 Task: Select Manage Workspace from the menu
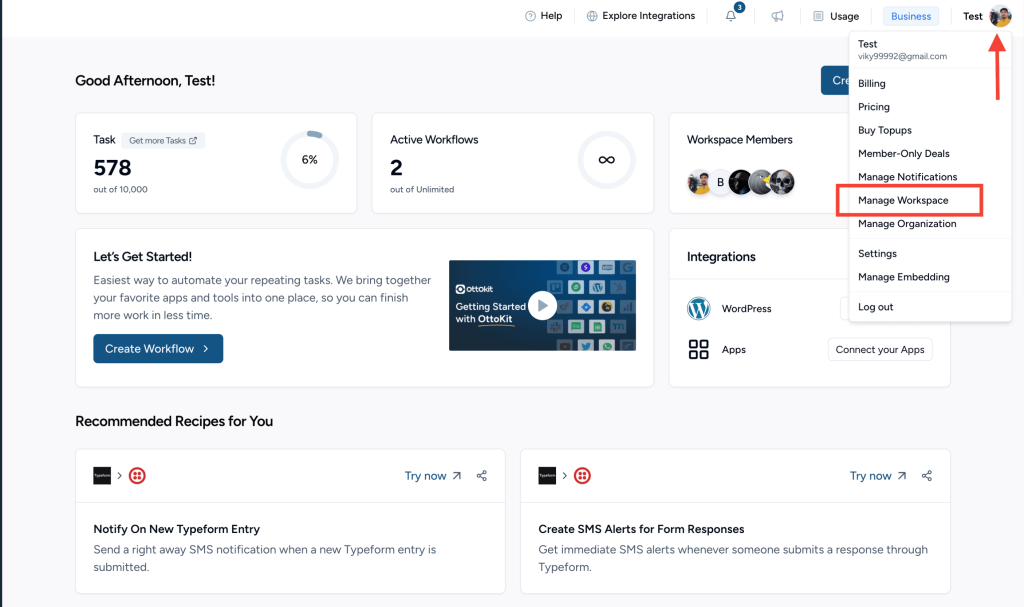pos(903,201)
